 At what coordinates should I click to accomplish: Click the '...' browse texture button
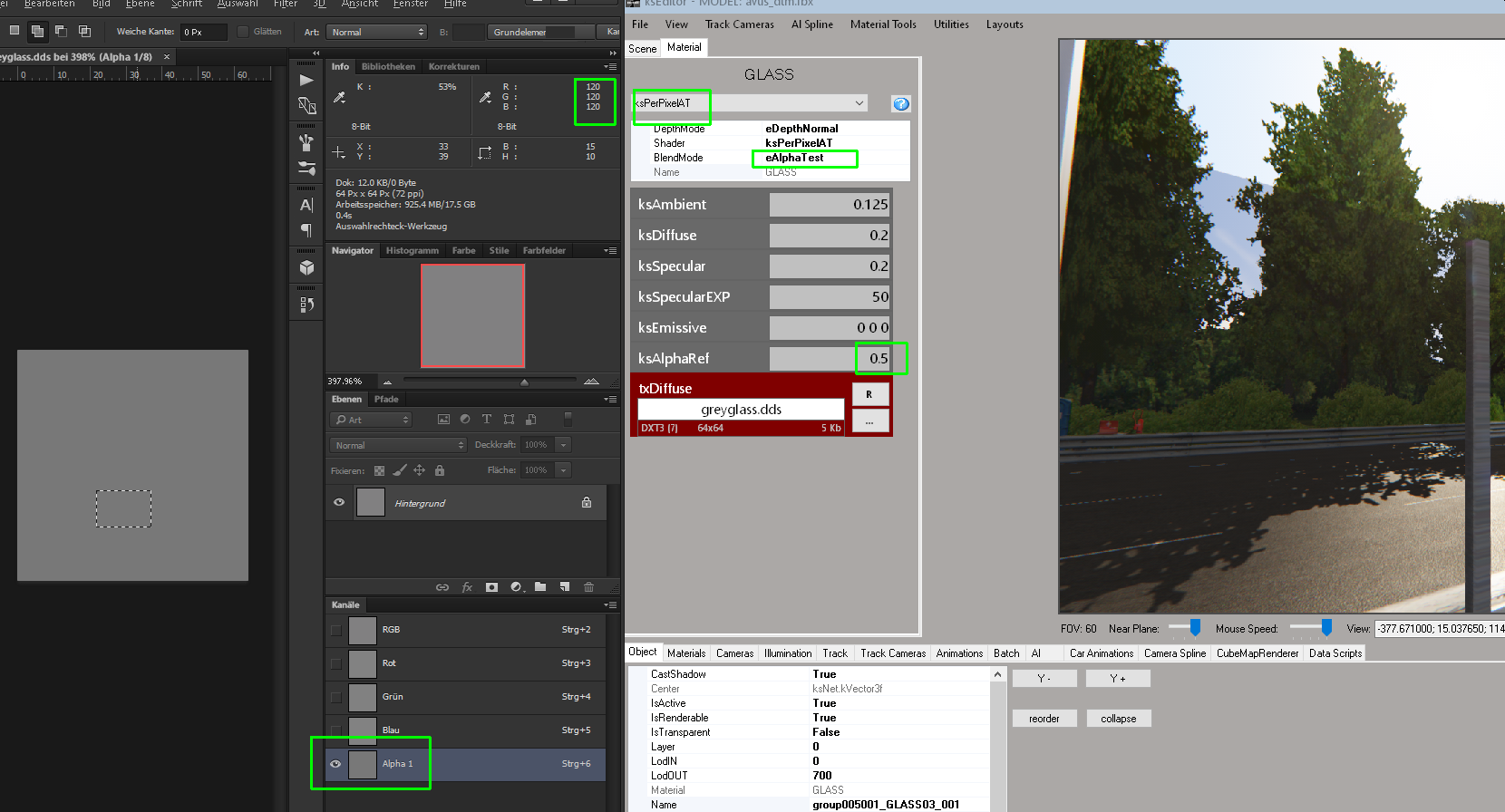(869, 421)
